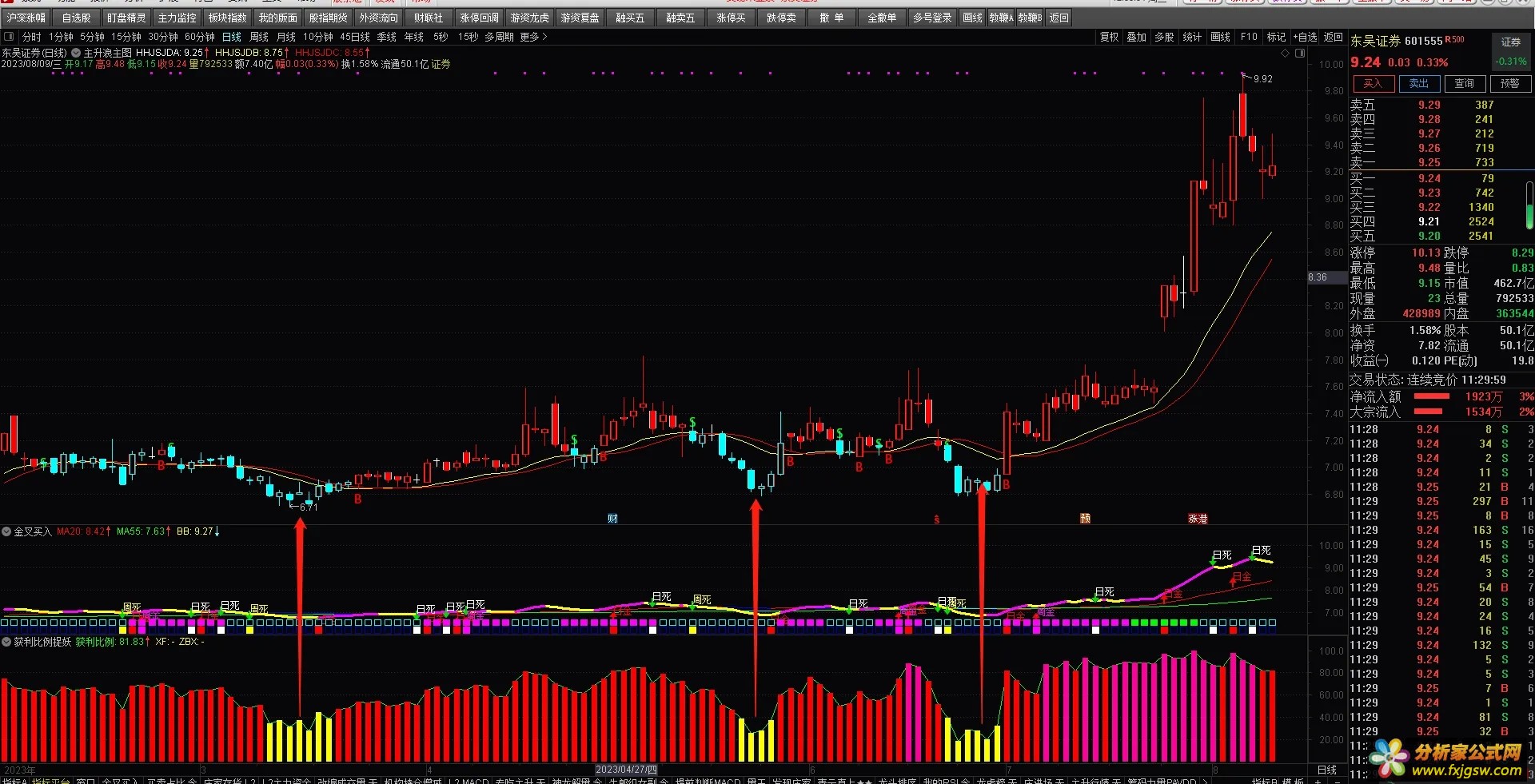Image resolution: width=1535 pixels, height=784 pixels.
Task: Toggle the right info panel icon above price axis
Action: (x=1300, y=53)
